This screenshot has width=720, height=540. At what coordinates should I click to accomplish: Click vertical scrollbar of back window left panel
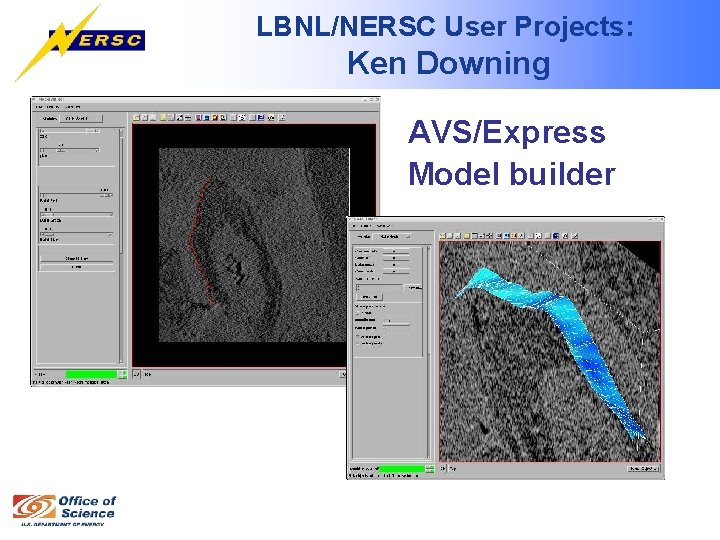click(121, 246)
